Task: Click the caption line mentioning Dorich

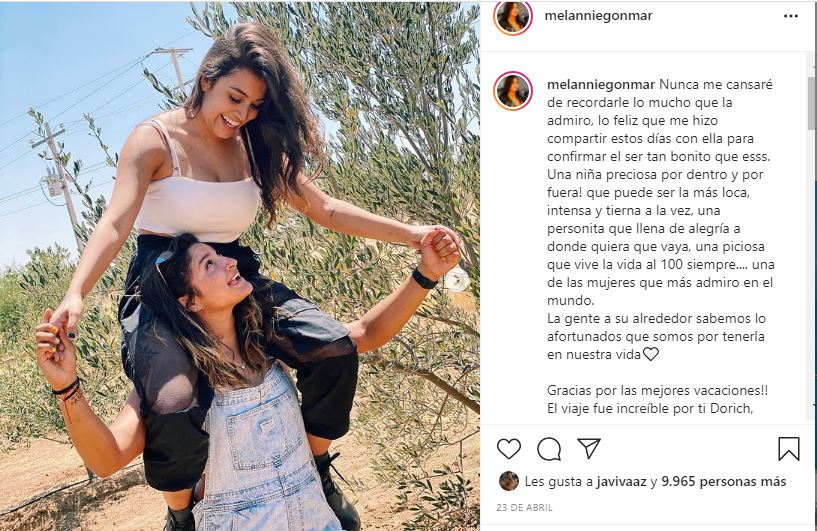Action: click(650, 409)
